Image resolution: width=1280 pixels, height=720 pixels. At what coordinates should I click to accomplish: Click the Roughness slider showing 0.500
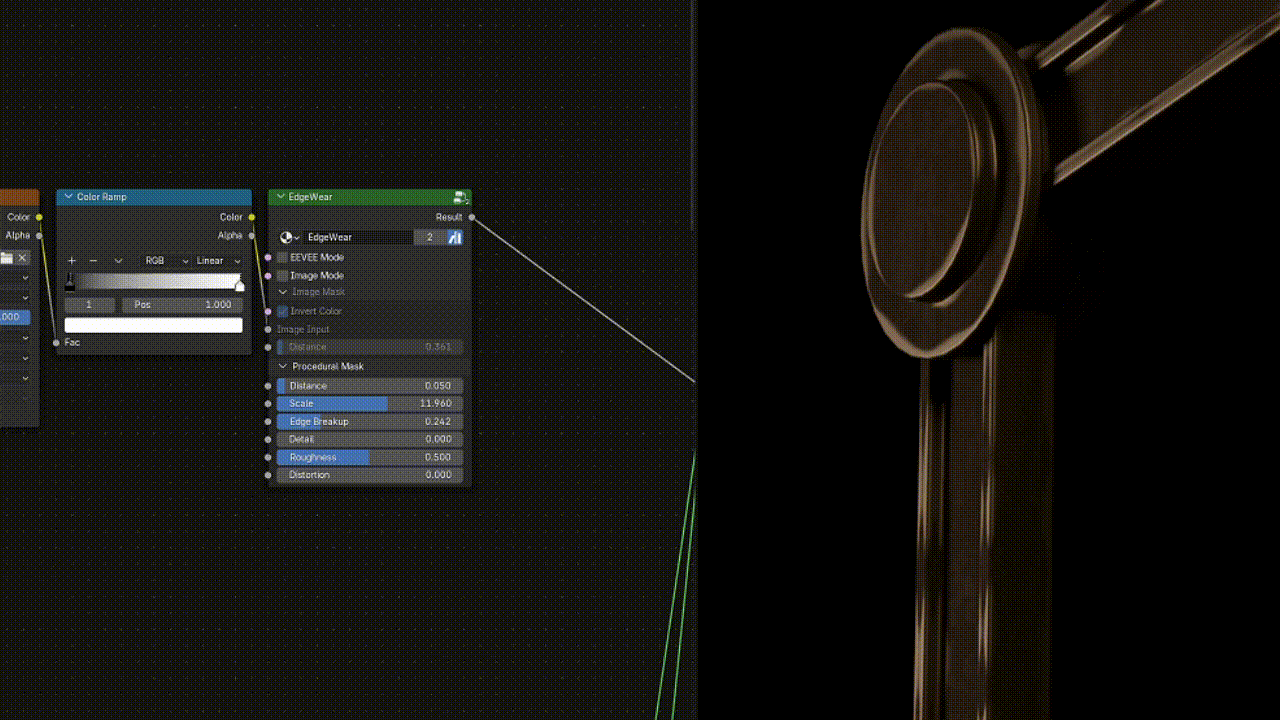(370, 457)
